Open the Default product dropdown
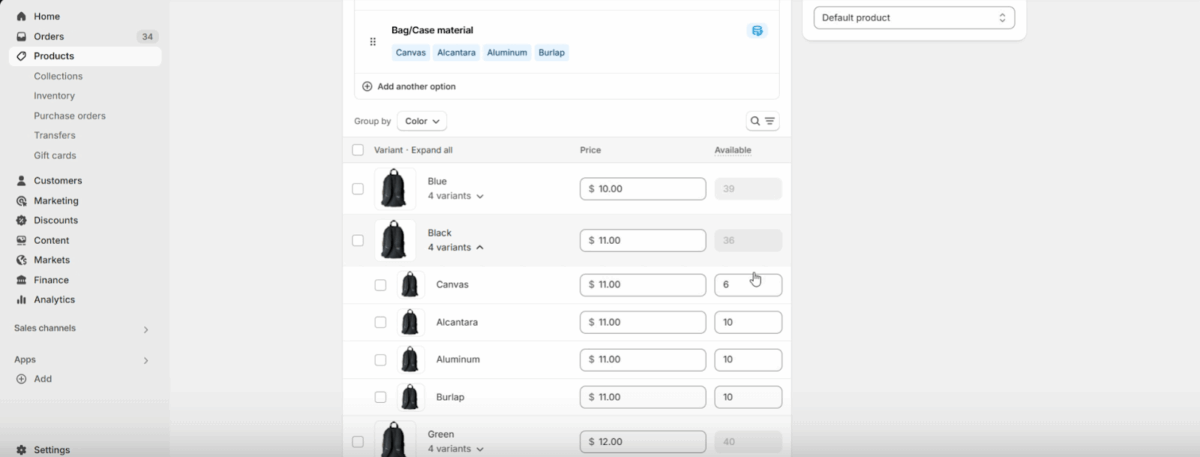Viewport: 1200px width, 457px height. (x=914, y=18)
